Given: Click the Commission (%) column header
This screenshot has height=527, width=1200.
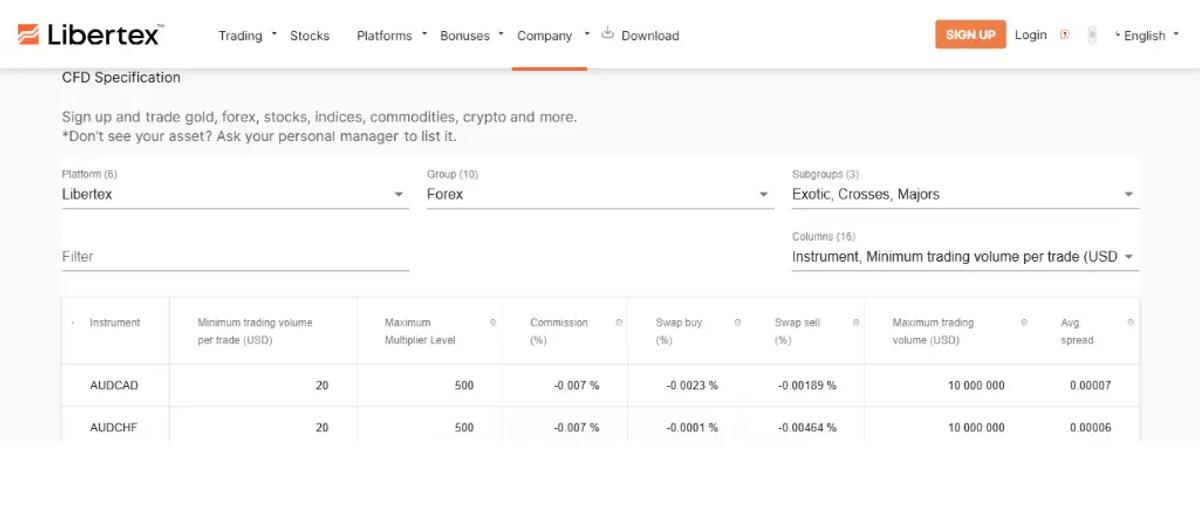Looking at the screenshot, I should (559, 331).
